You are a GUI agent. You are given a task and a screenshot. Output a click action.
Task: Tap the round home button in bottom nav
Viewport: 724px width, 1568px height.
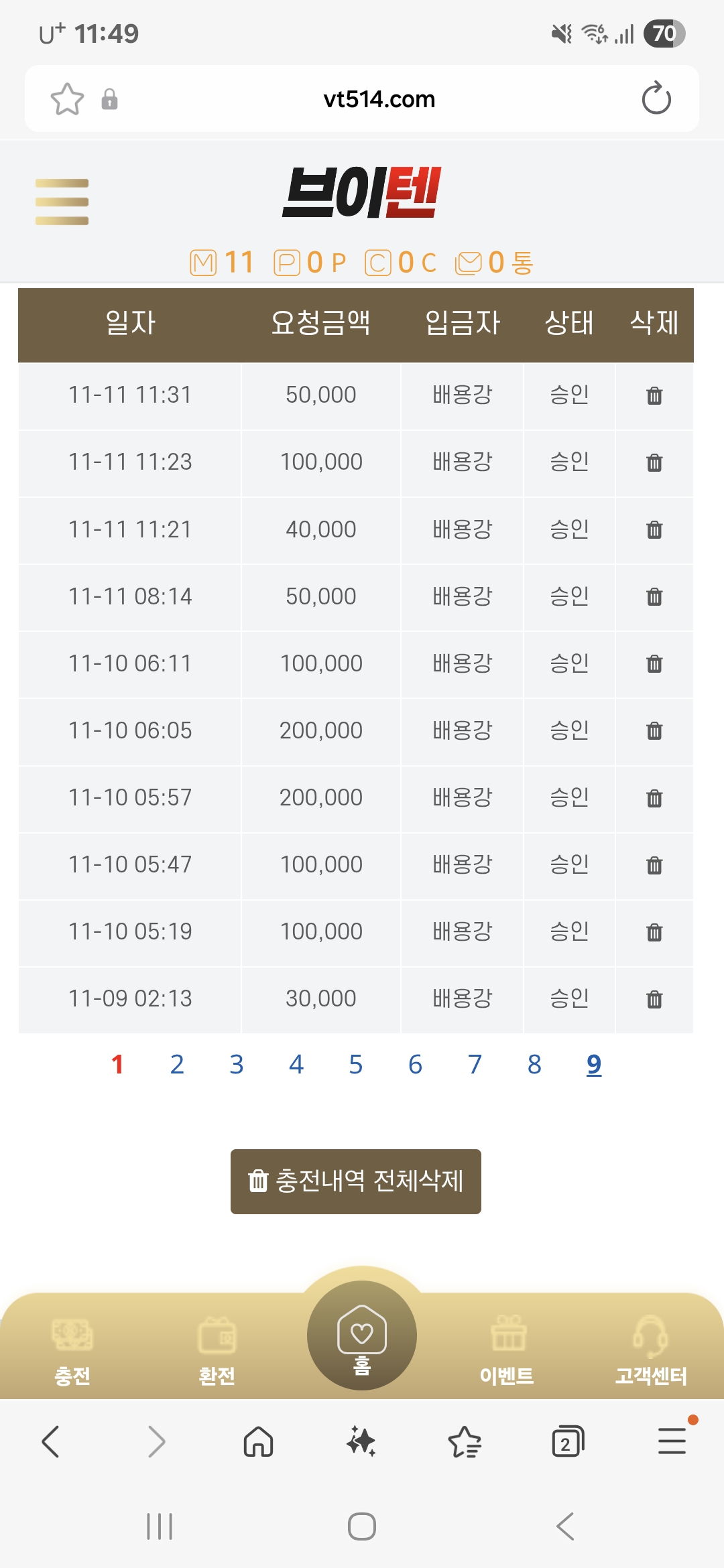362,1335
